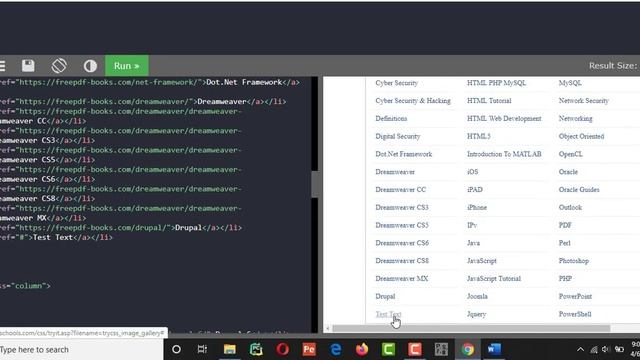Click the MySQL link in third column
This screenshot has width=640, height=360.
[x=570, y=83]
